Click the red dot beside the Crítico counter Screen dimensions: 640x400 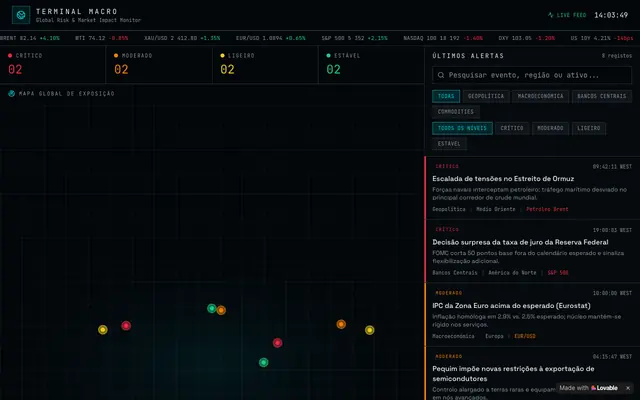point(10,56)
